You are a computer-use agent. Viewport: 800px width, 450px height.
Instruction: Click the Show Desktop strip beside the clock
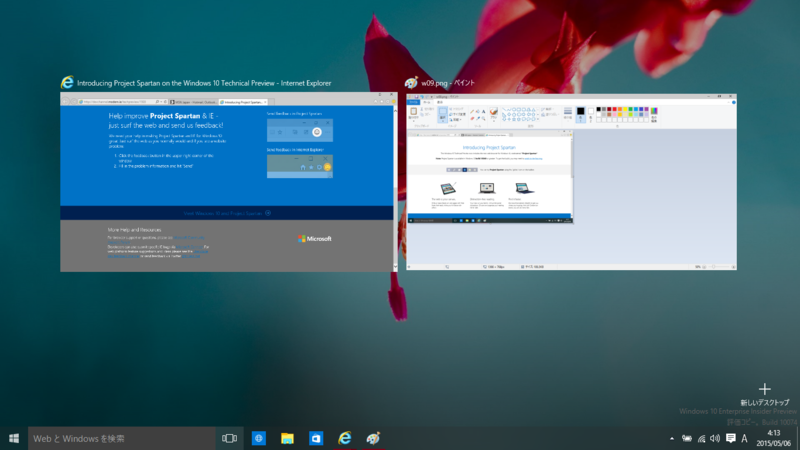coord(797,438)
